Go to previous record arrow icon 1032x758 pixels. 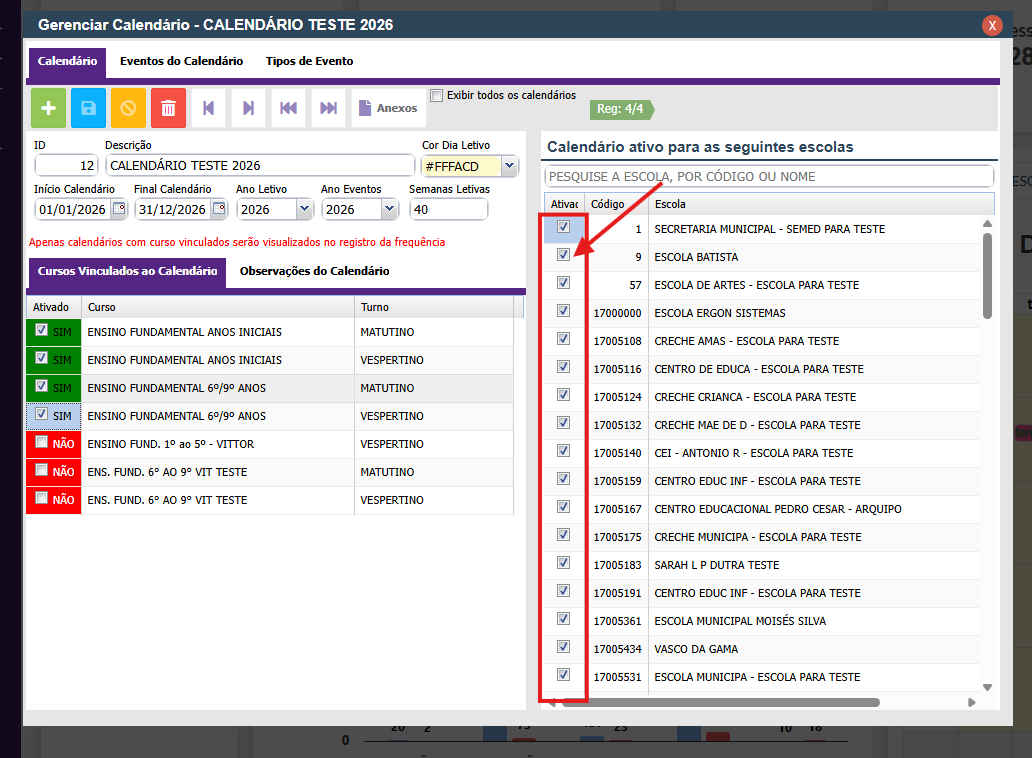tap(208, 108)
